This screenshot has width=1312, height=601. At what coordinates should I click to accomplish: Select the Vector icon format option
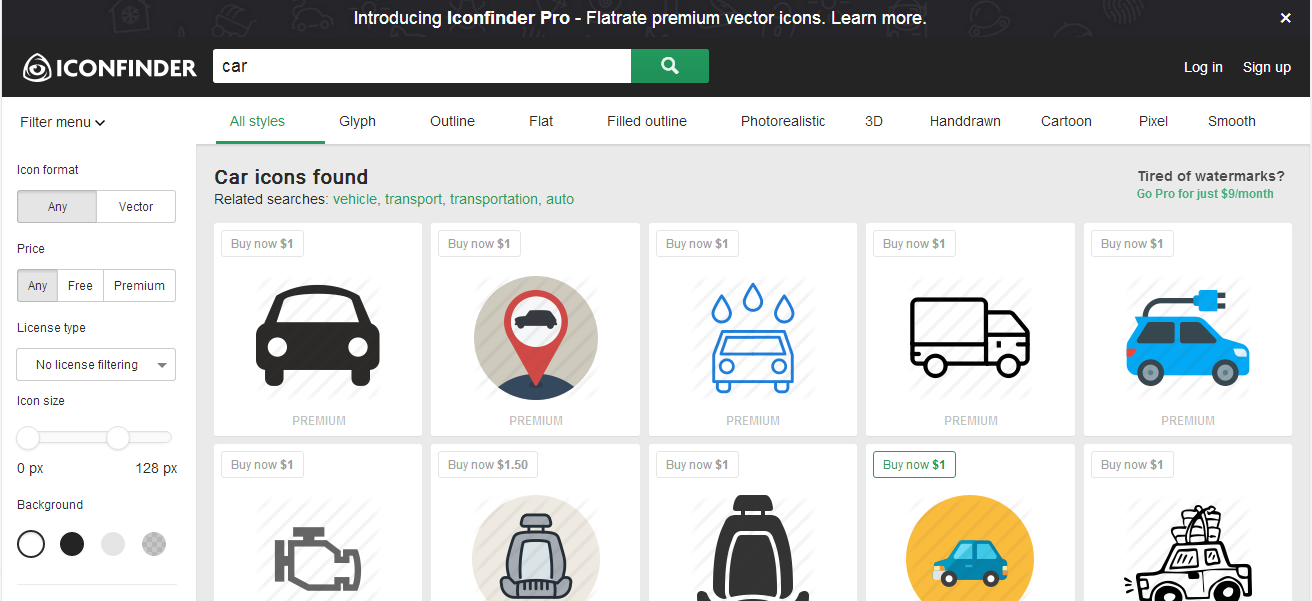(x=136, y=207)
